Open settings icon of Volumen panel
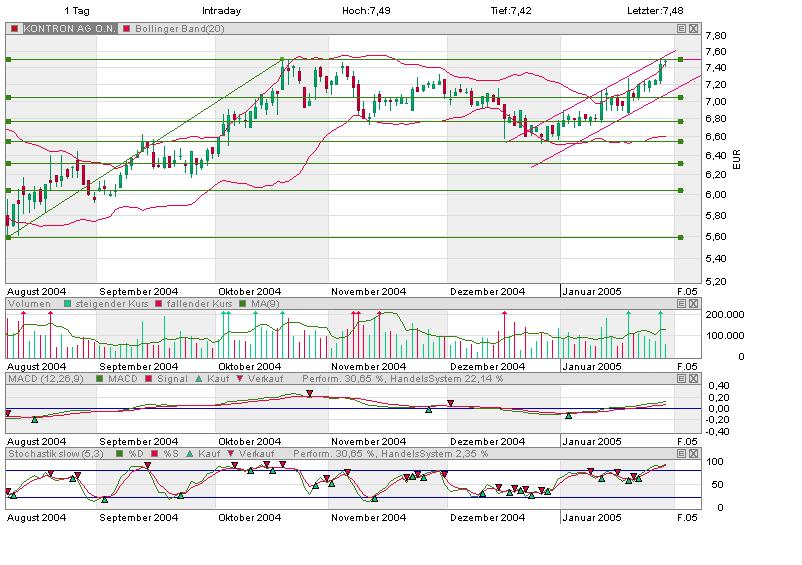The width and height of the screenshot is (802, 565). (x=680, y=303)
